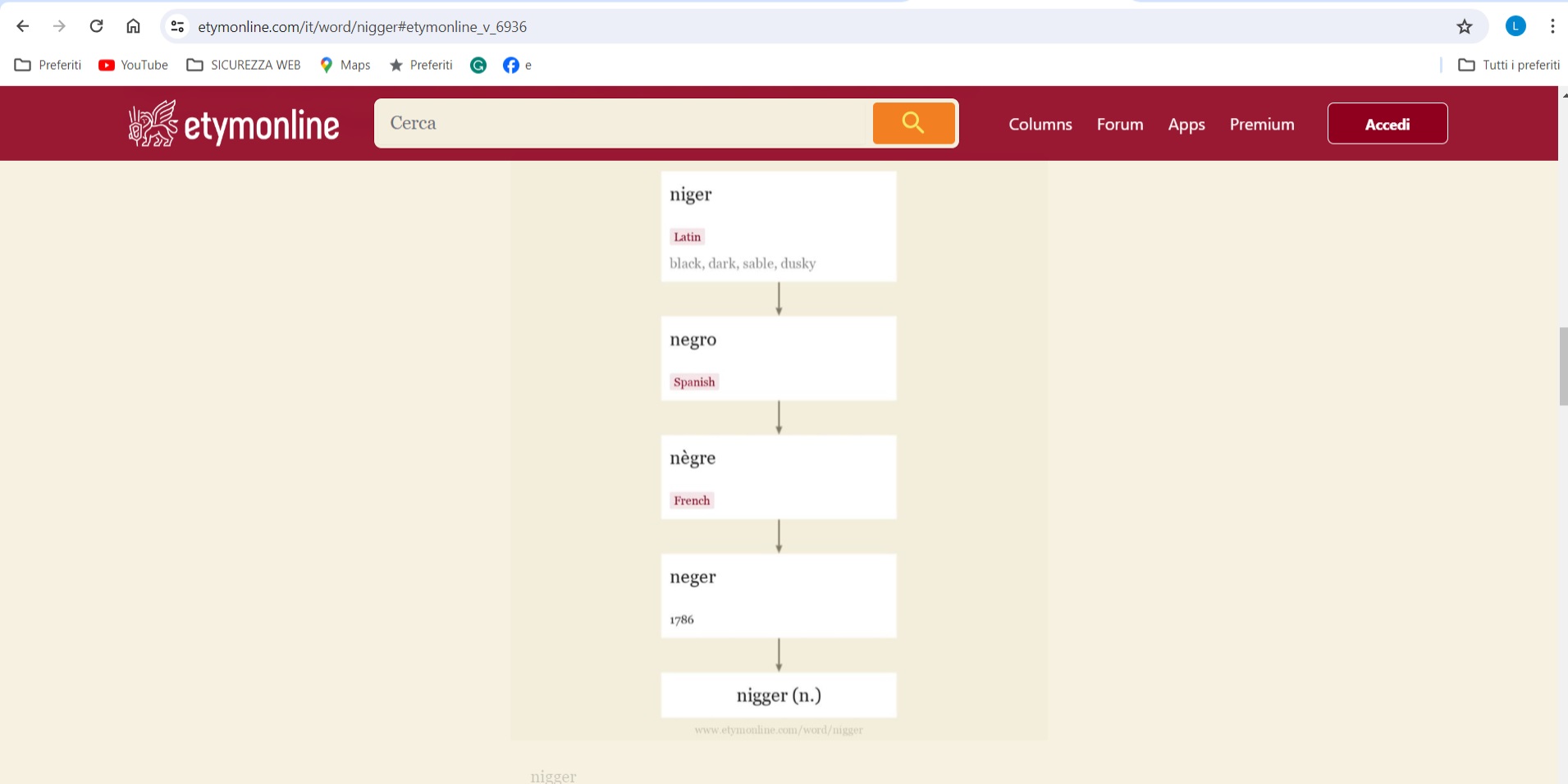Viewport: 1568px width, 784px height.
Task: Click the etymonline logo
Action: 234,124
